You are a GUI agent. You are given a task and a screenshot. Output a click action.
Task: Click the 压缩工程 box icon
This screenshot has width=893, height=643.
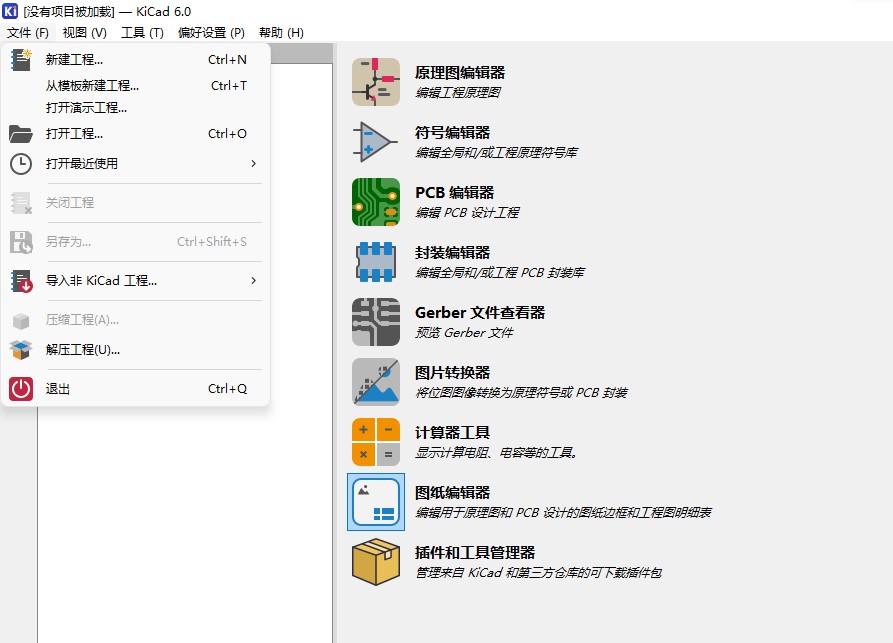tap(21, 321)
